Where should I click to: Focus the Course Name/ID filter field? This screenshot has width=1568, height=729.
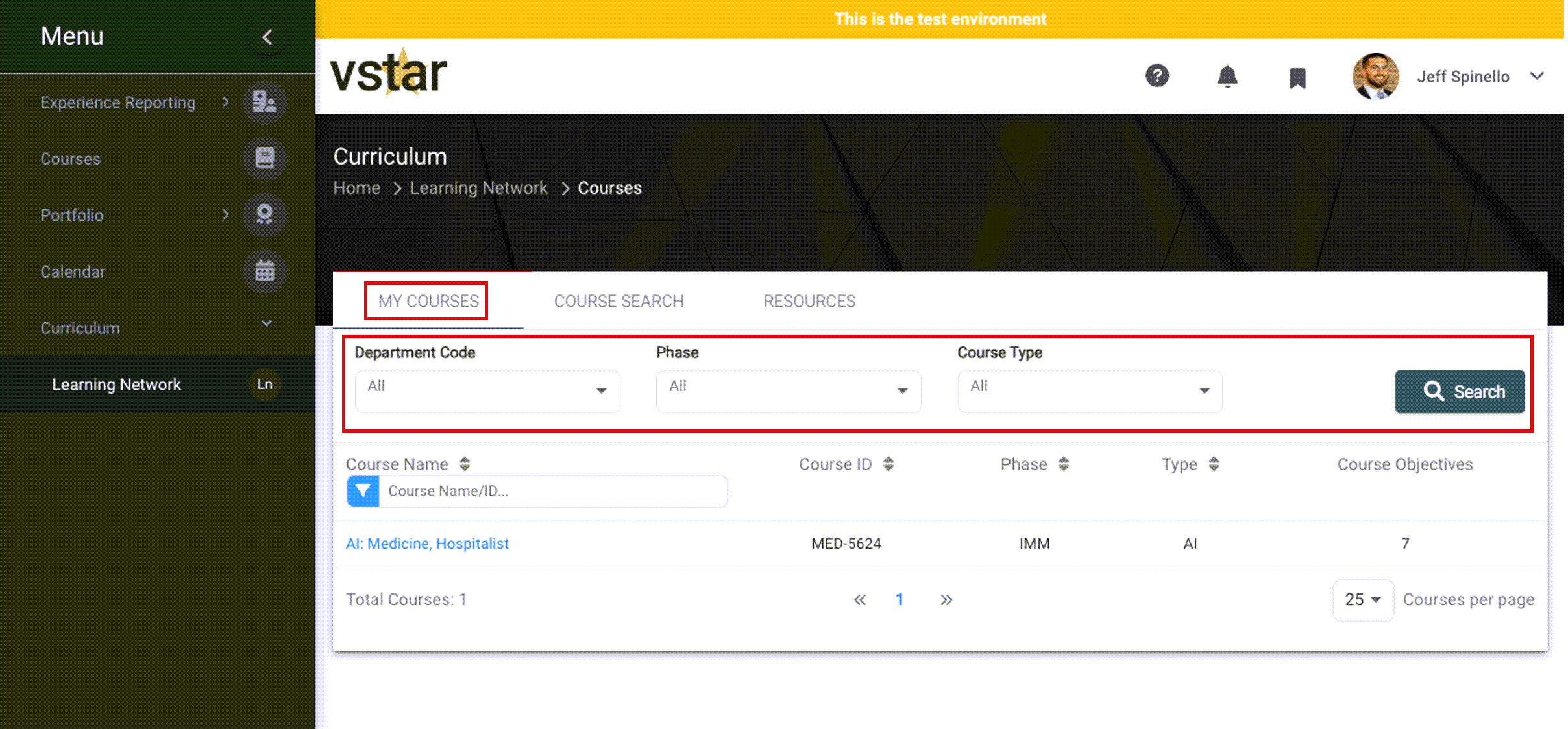[553, 491]
